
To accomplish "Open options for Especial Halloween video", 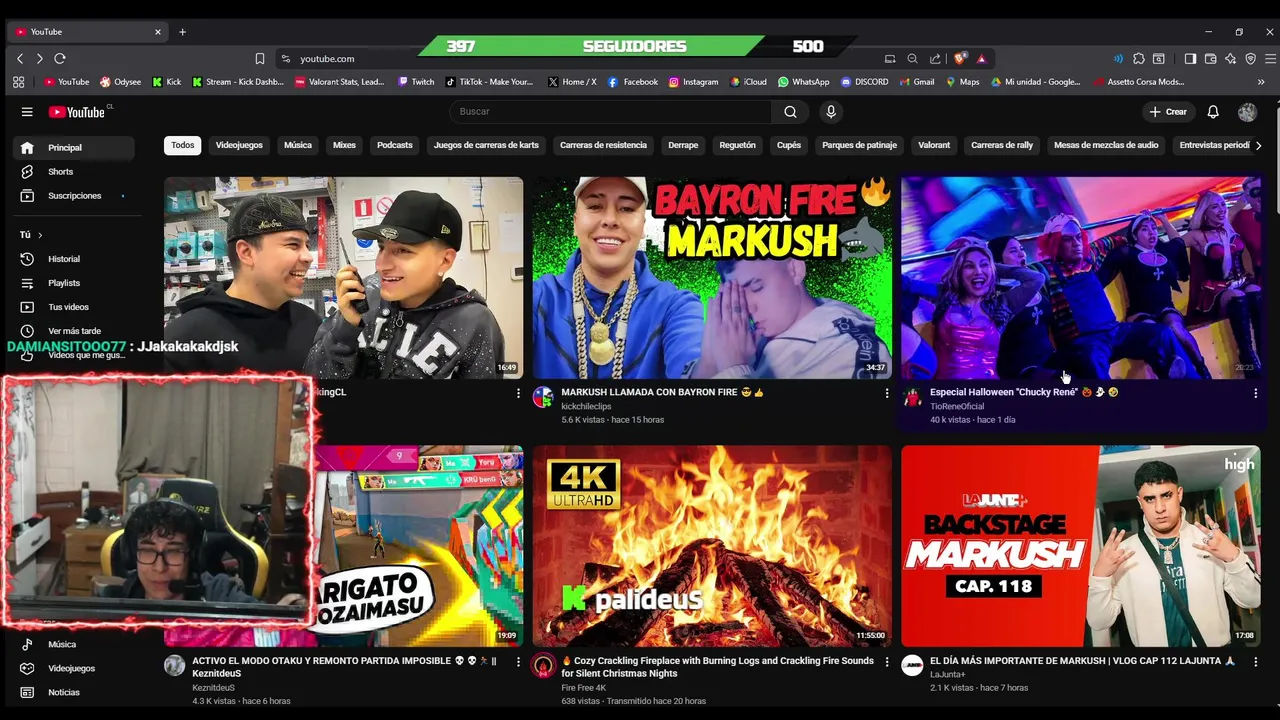I will [x=1255, y=394].
